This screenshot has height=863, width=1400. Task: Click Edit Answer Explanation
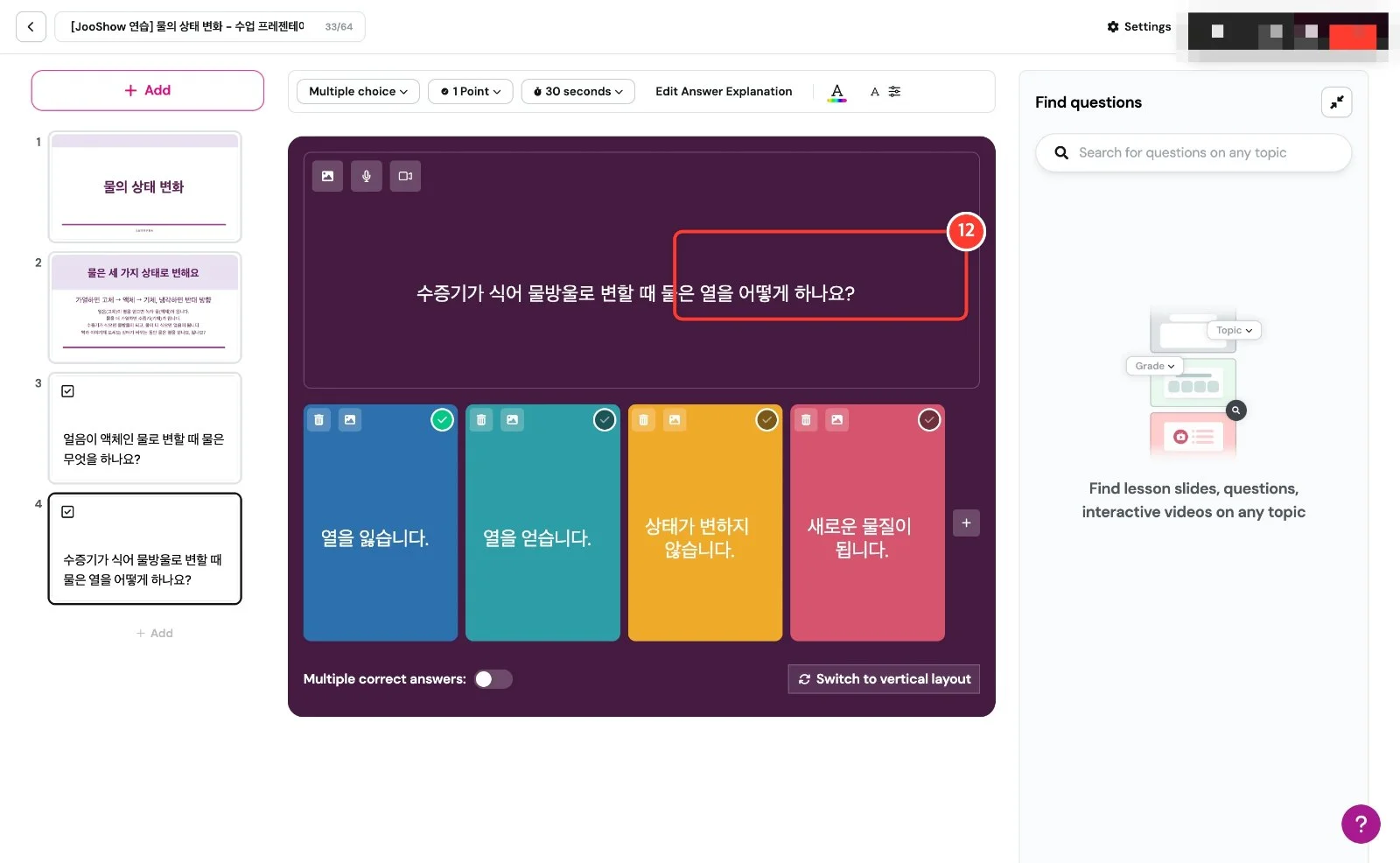[x=724, y=91]
